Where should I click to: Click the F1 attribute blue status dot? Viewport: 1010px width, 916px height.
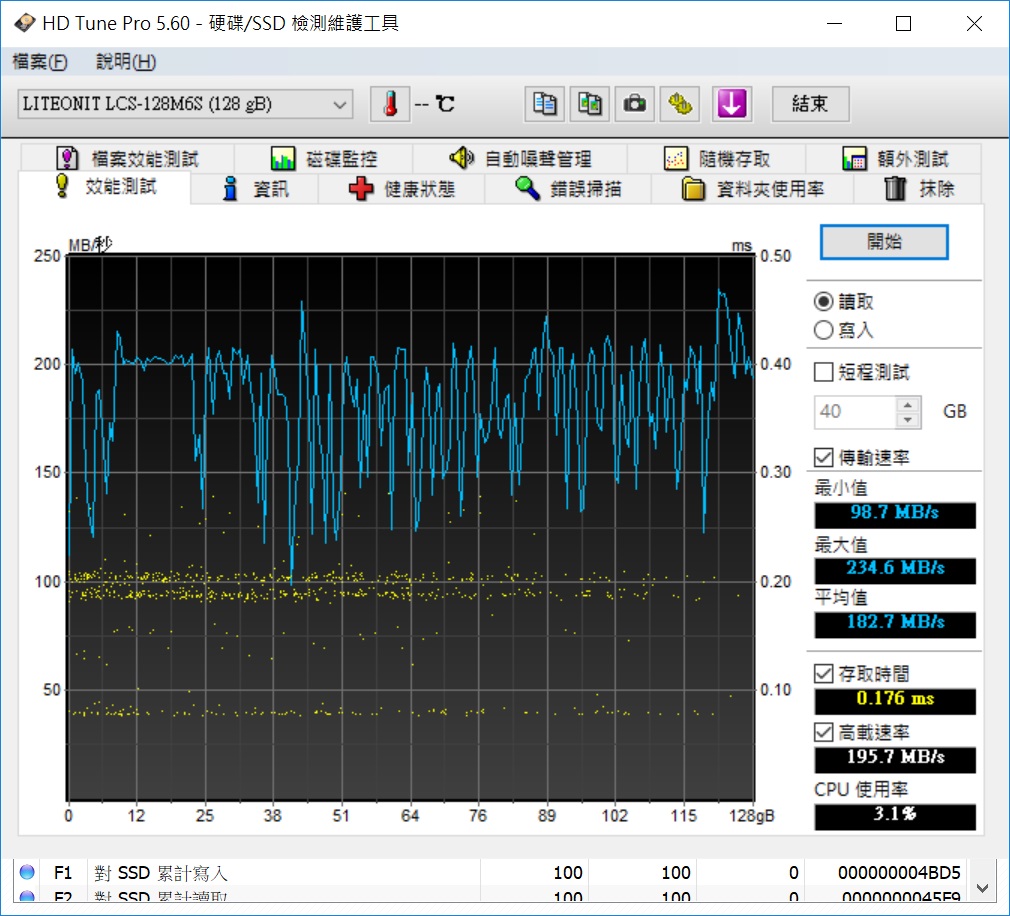coord(27,872)
